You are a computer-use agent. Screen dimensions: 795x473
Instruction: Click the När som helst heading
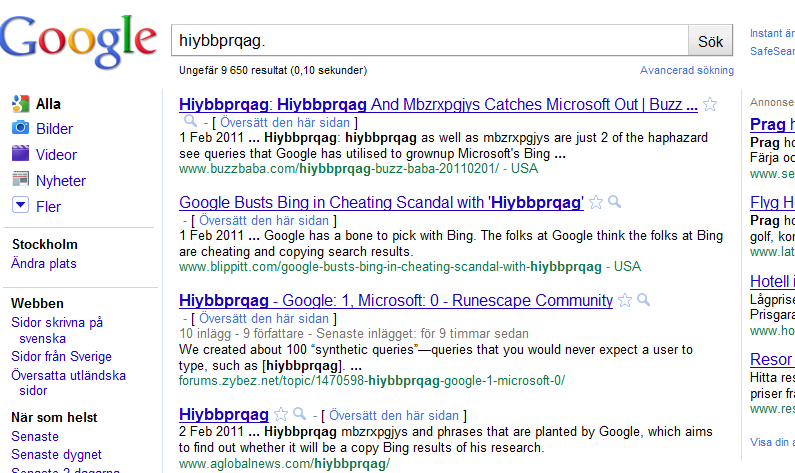(x=54, y=417)
